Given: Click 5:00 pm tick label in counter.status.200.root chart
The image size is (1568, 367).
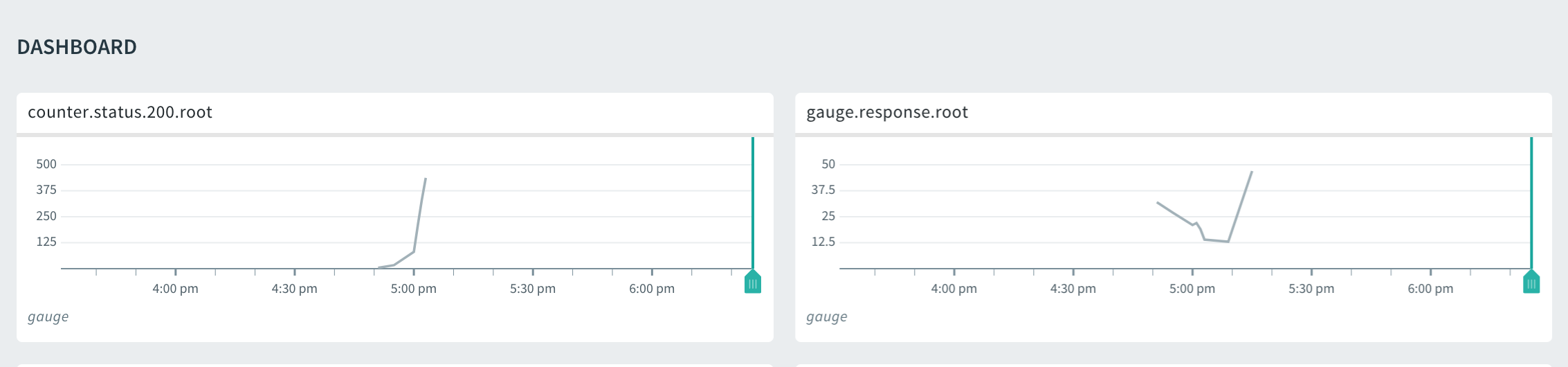Looking at the screenshot, I should click(413, 289).
